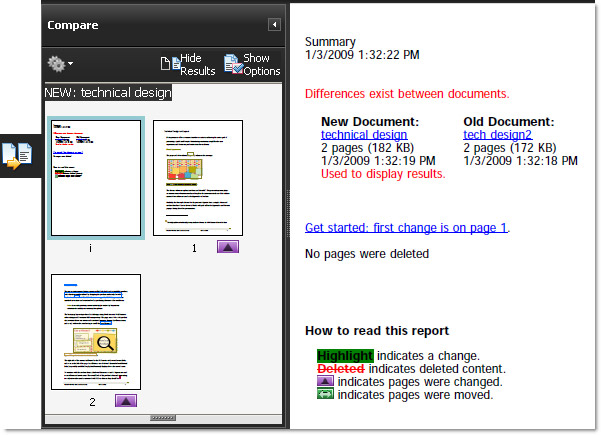Click the Show Options button
Screen dimensions: 601x435
252,64
